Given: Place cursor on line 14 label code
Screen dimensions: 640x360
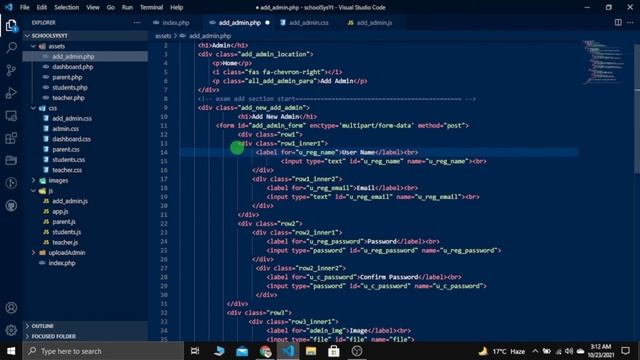Looking at the screenshot, I should click(337, 152).
